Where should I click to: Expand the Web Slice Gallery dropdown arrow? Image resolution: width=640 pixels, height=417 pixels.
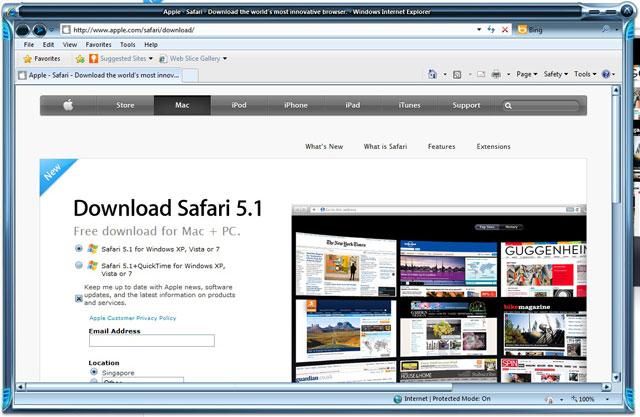[x=225, y=59]
